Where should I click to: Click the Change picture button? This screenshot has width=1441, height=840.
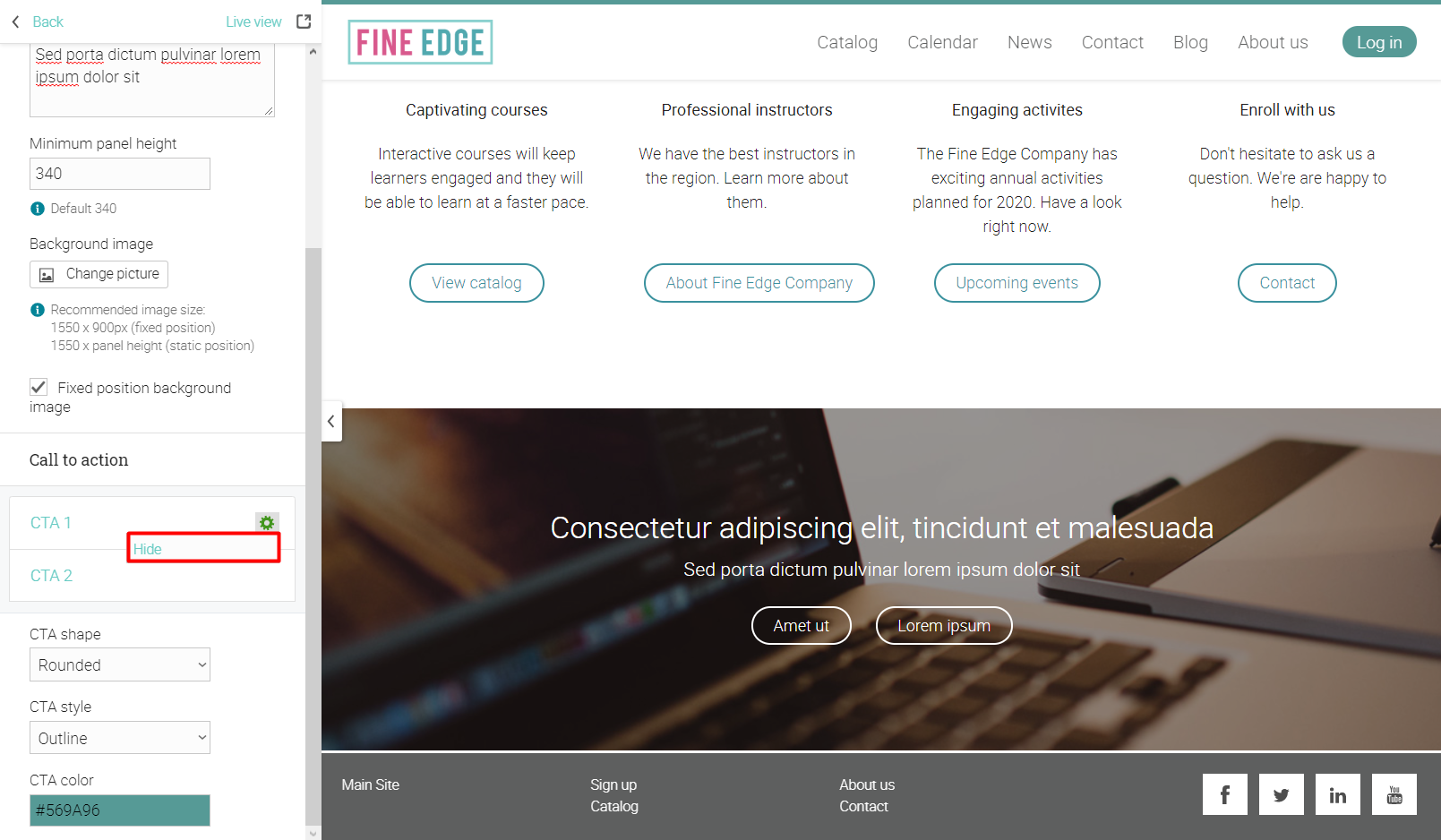(99, 274)
